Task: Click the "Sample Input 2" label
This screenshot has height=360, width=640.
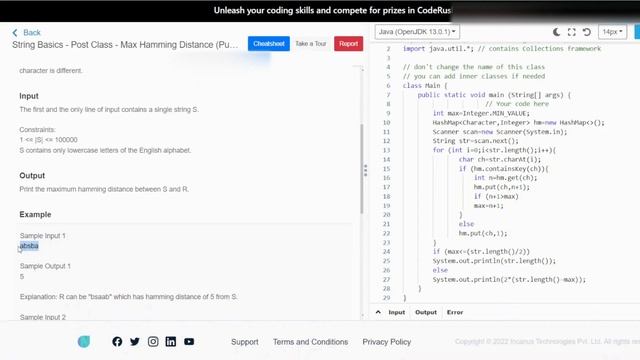Action: point(42,317)
